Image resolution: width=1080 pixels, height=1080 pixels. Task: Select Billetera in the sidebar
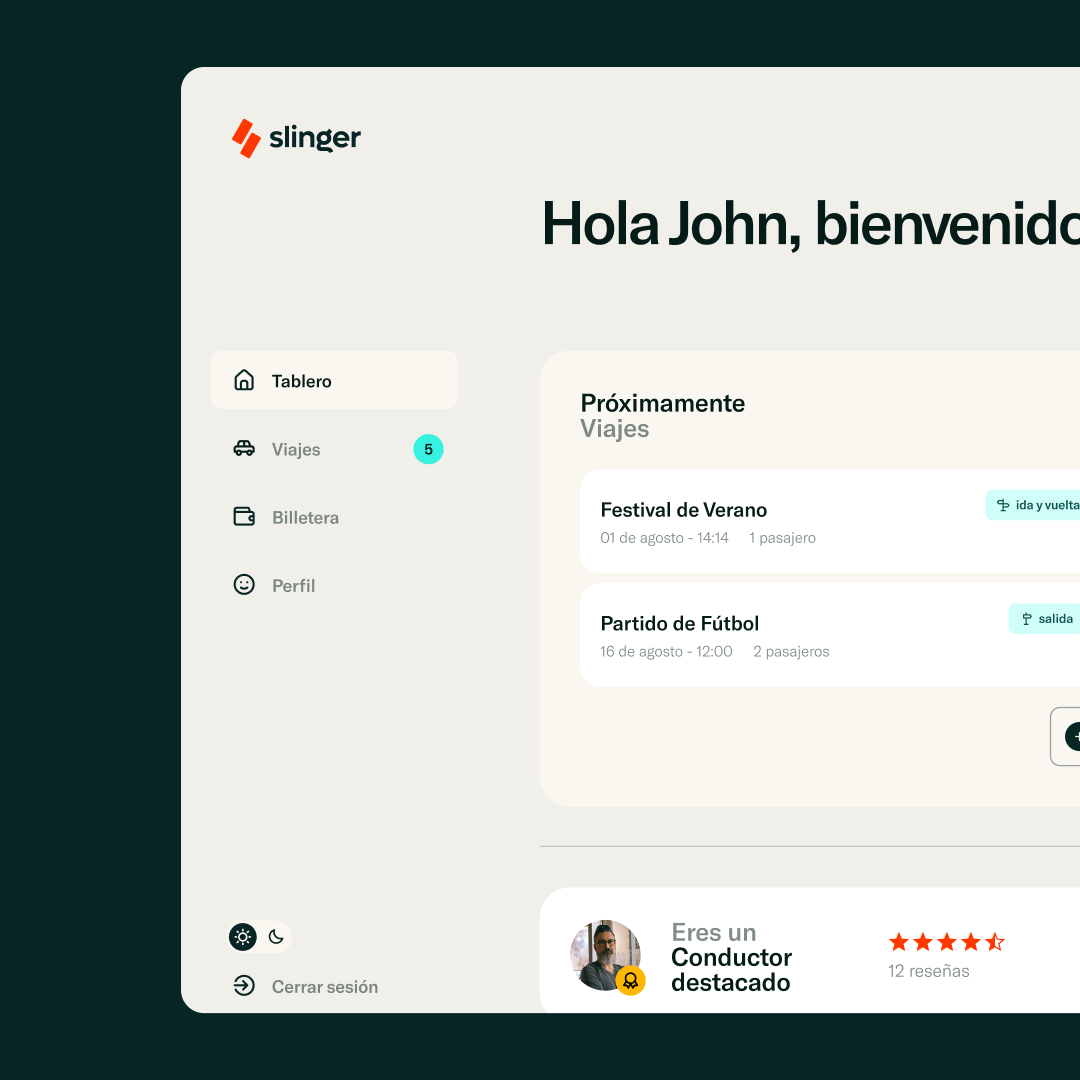click(305, 518)
